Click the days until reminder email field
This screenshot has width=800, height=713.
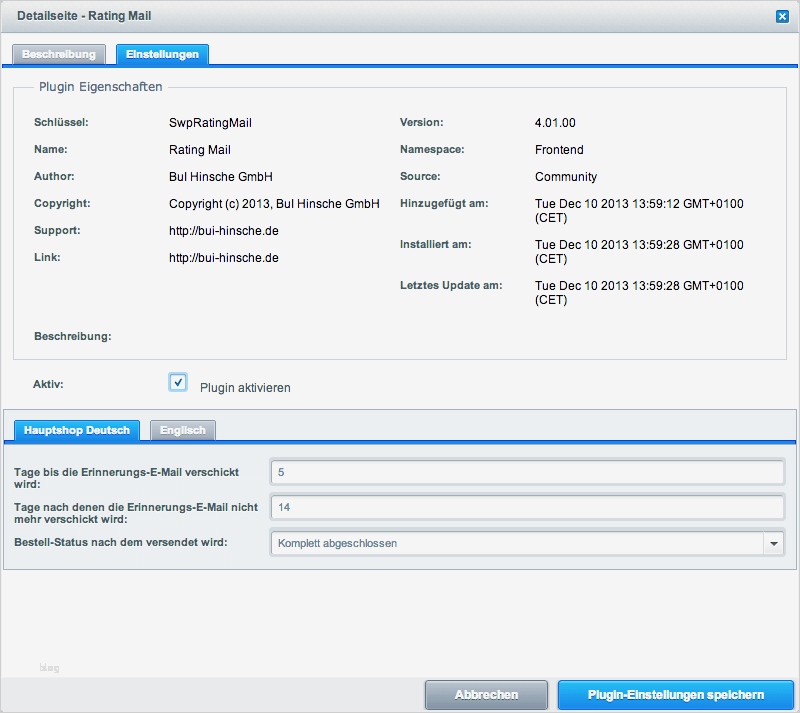527,472
